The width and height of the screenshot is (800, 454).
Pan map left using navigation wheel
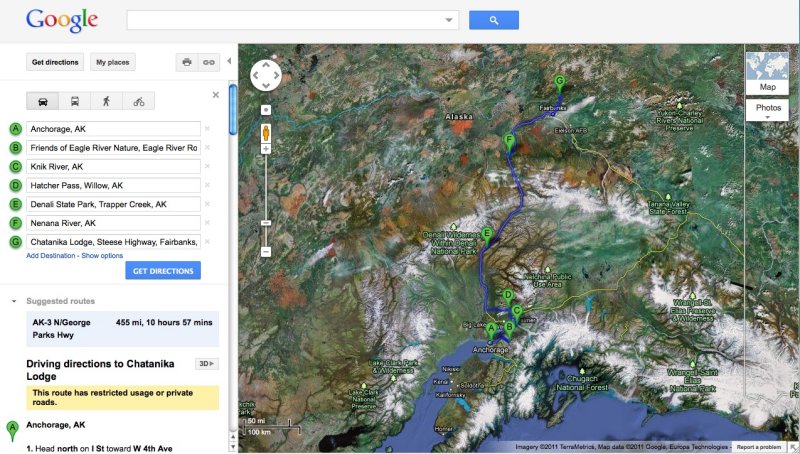(x=255, y=75)
